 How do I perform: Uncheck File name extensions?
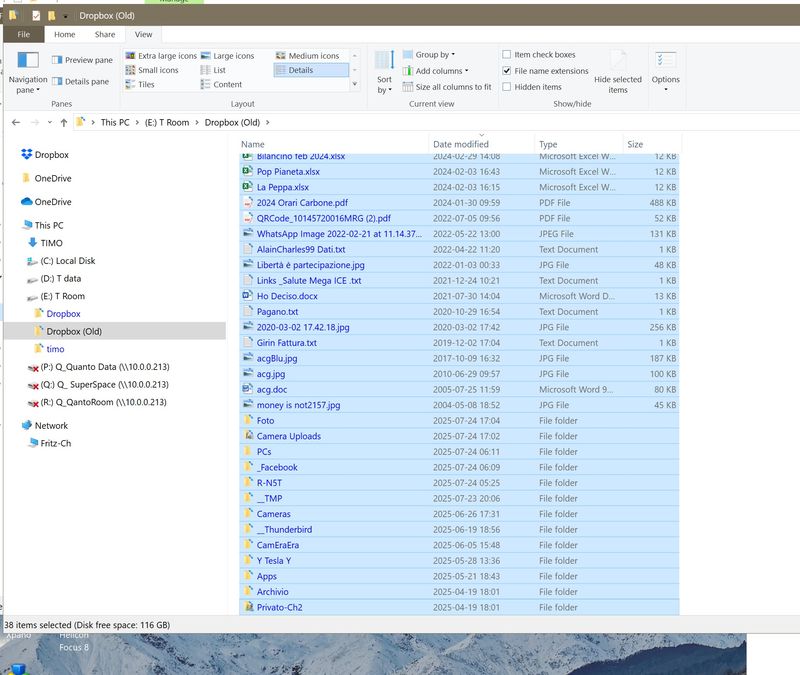[507, 71]
